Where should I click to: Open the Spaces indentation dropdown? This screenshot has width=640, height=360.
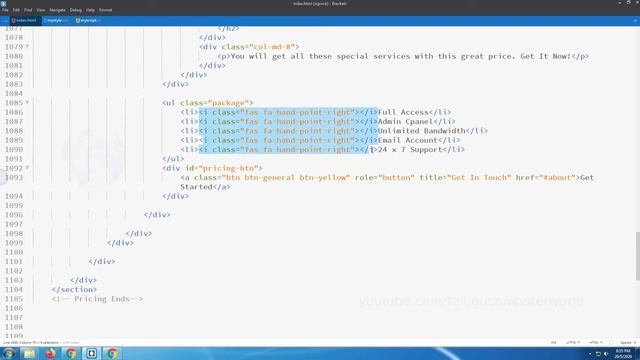[628, 342]
